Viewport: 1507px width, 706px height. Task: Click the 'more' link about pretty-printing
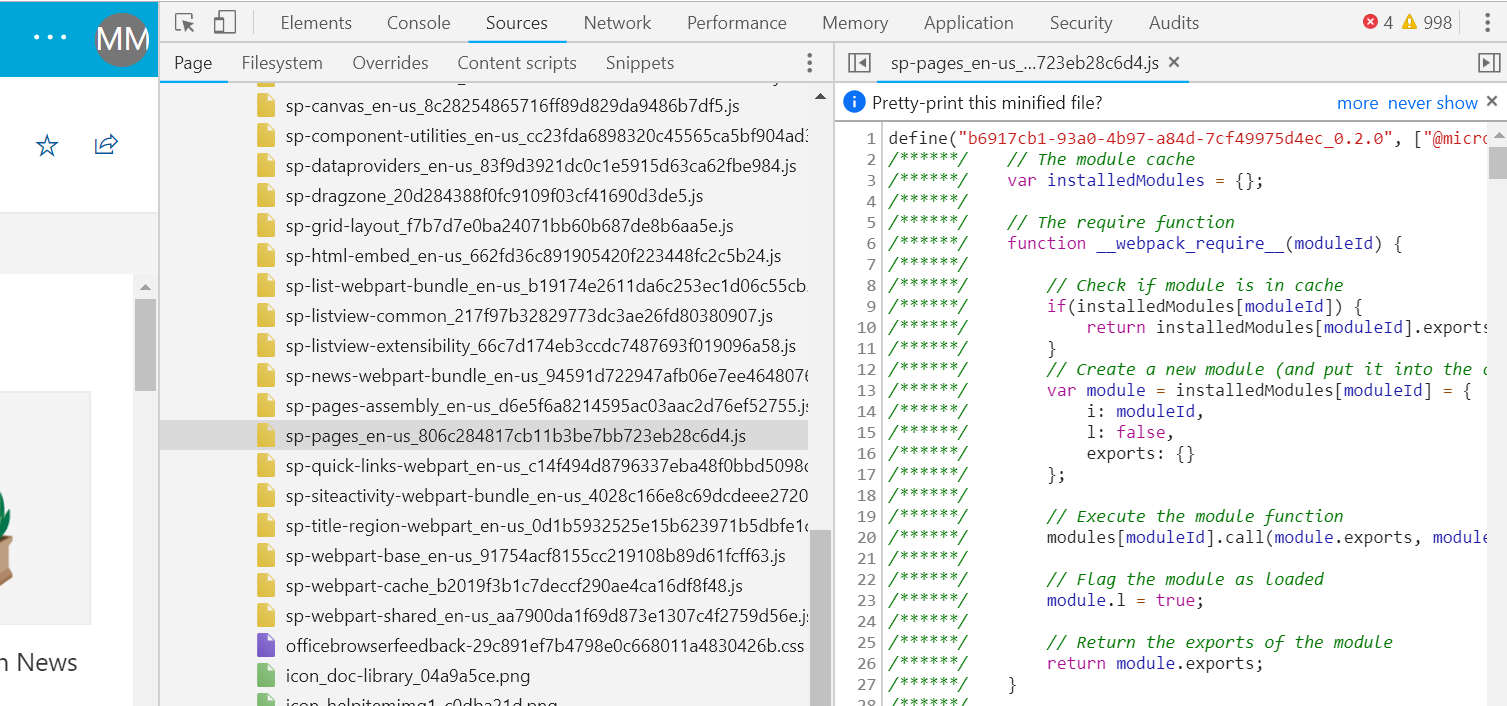1357,102
